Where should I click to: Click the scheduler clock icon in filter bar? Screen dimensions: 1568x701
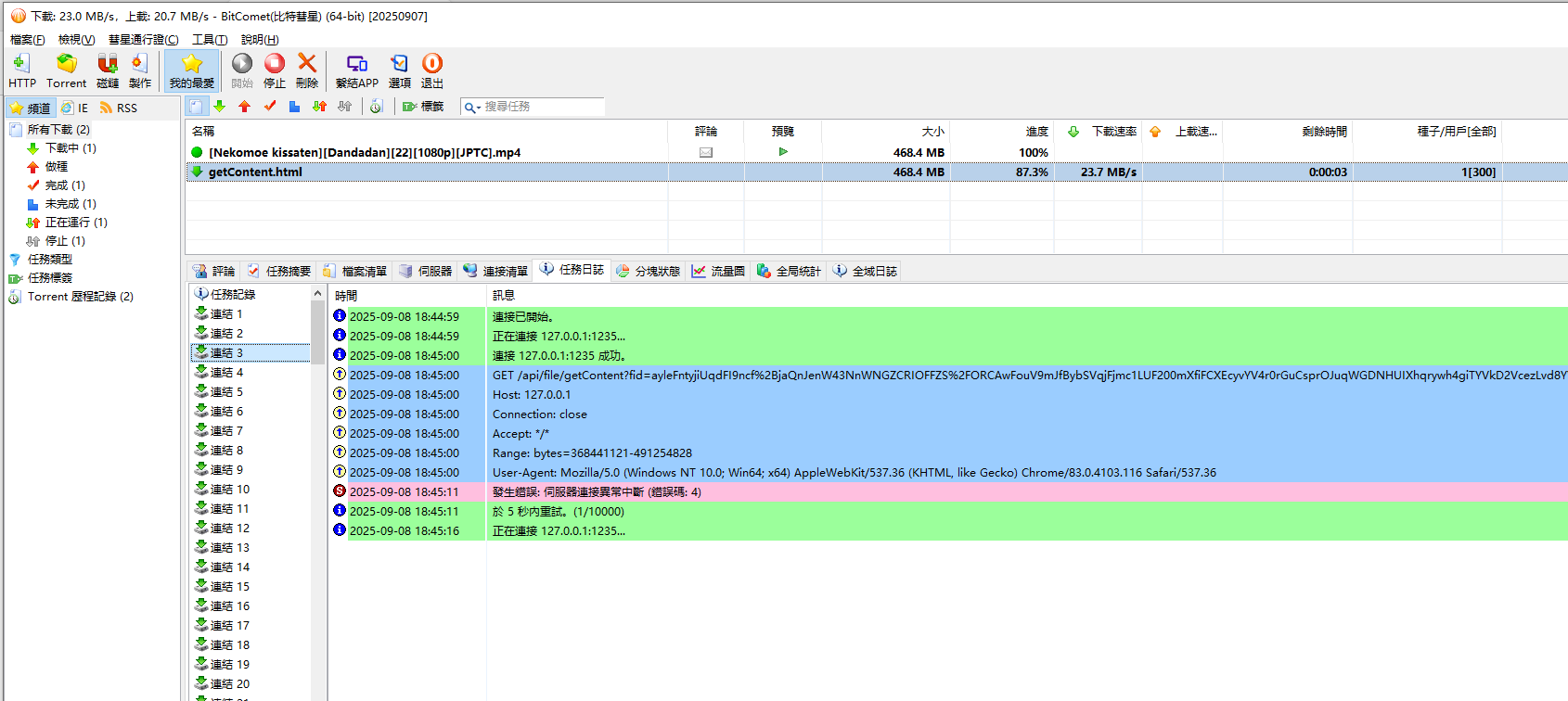point(376,107)
